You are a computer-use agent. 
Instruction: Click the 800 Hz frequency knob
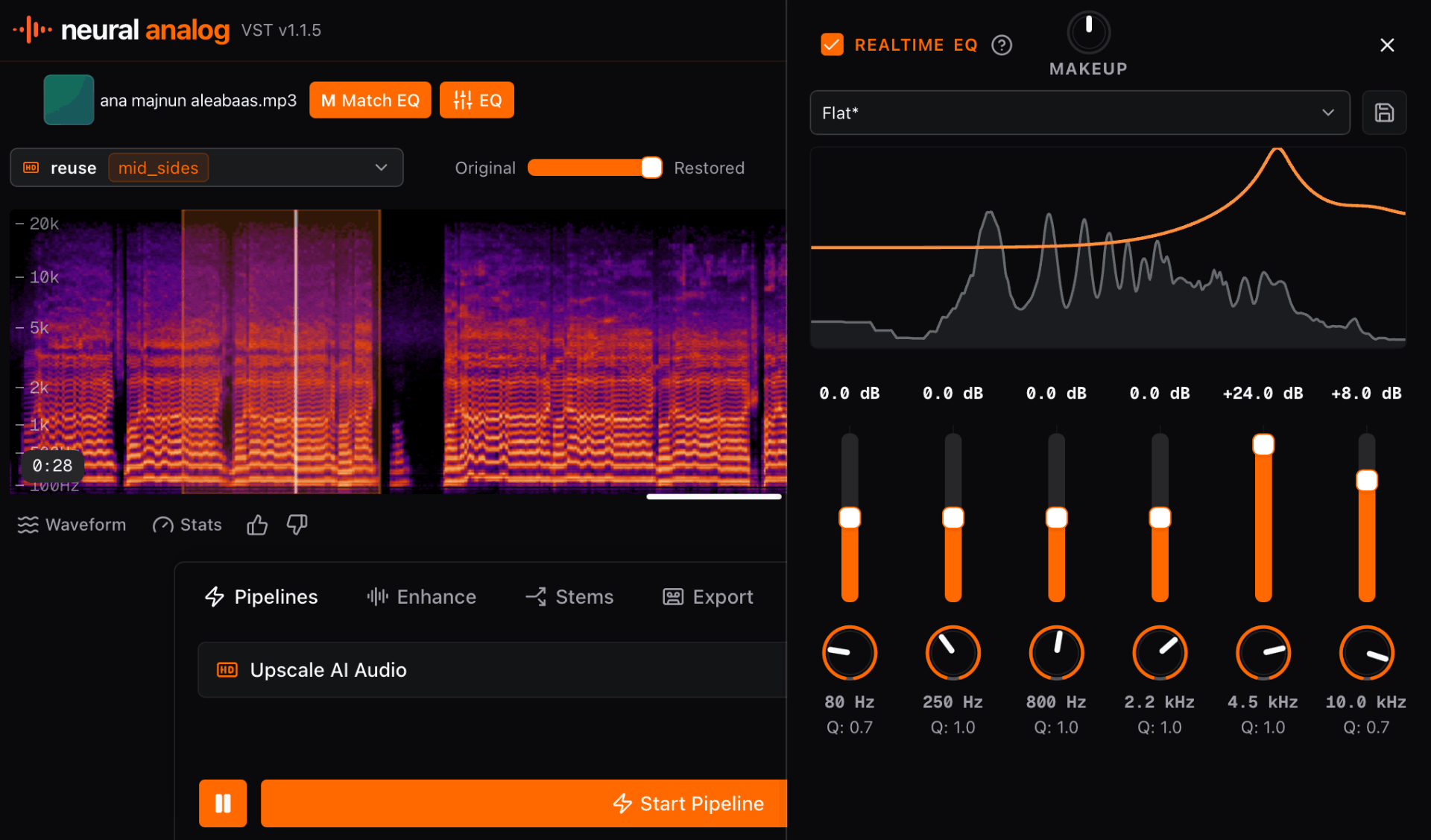pos(1056,653)
